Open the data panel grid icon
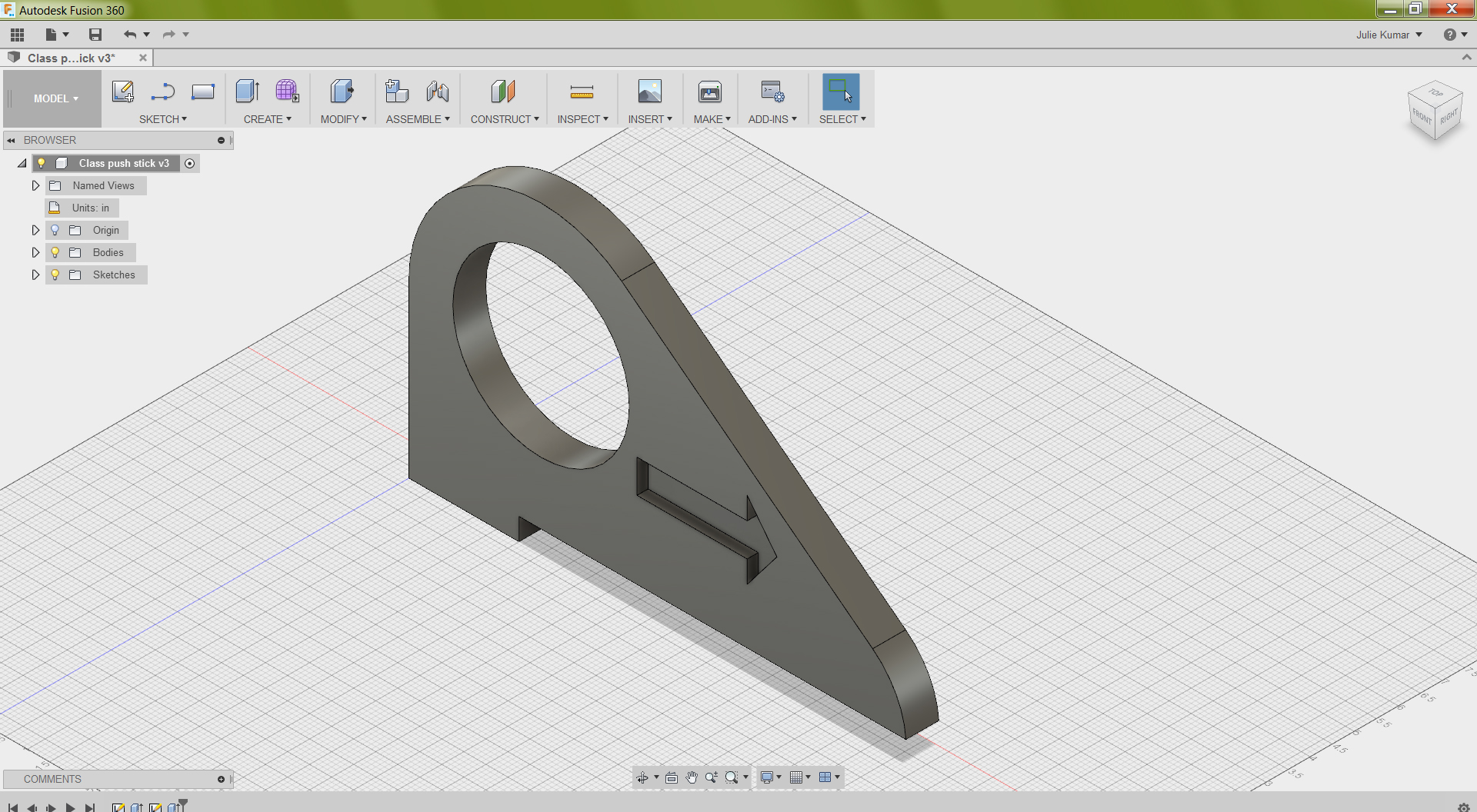1477x812 pixels. 17,35
